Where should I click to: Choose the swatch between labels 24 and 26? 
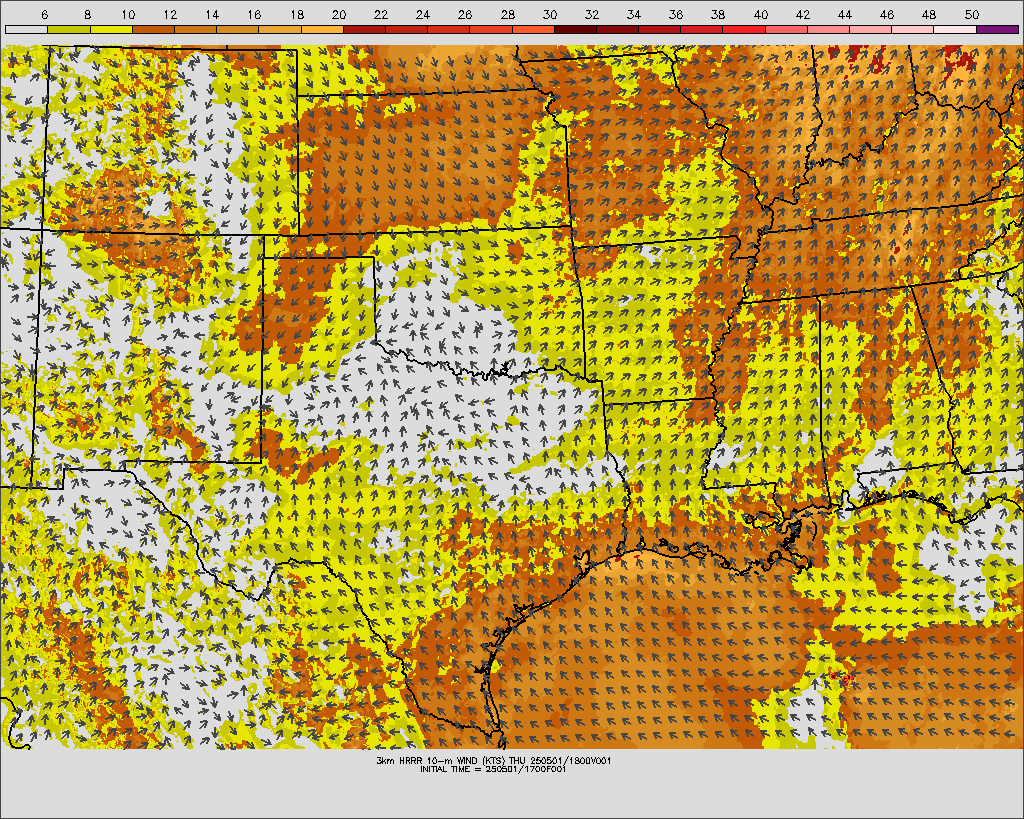[449, 29]
